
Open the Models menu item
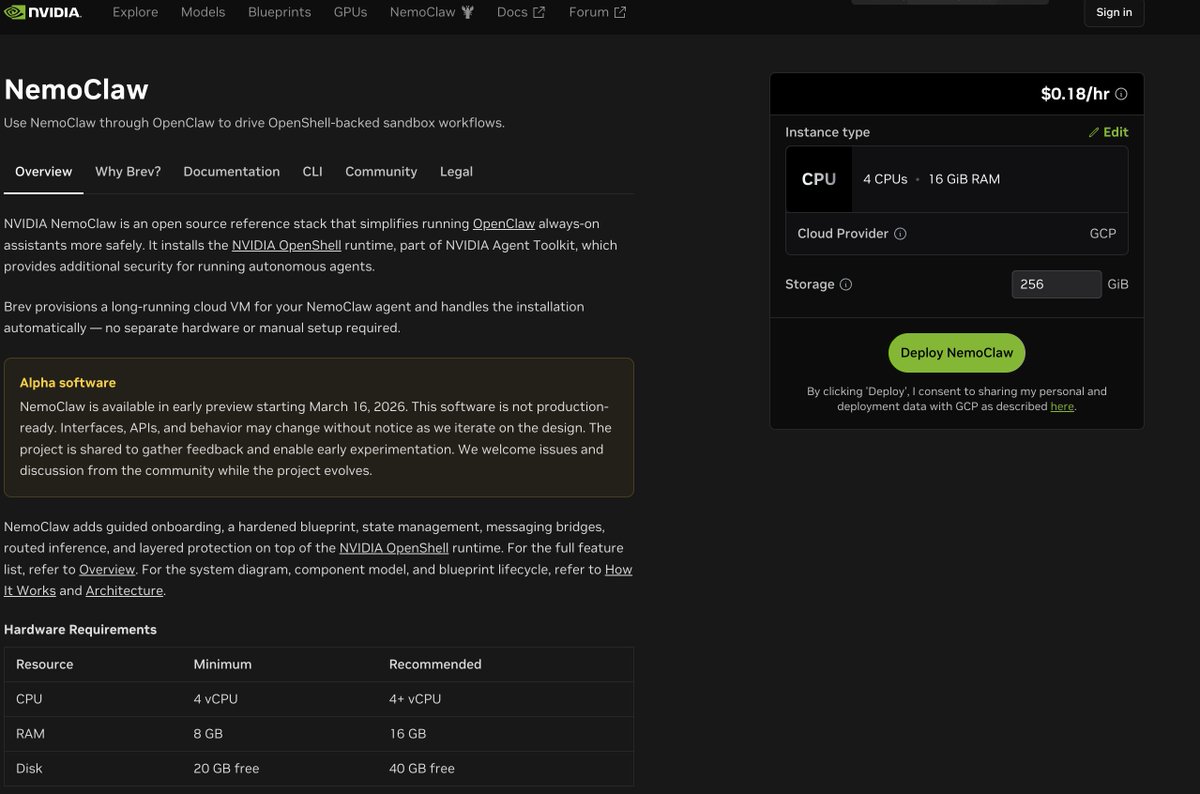coord(203,12)
